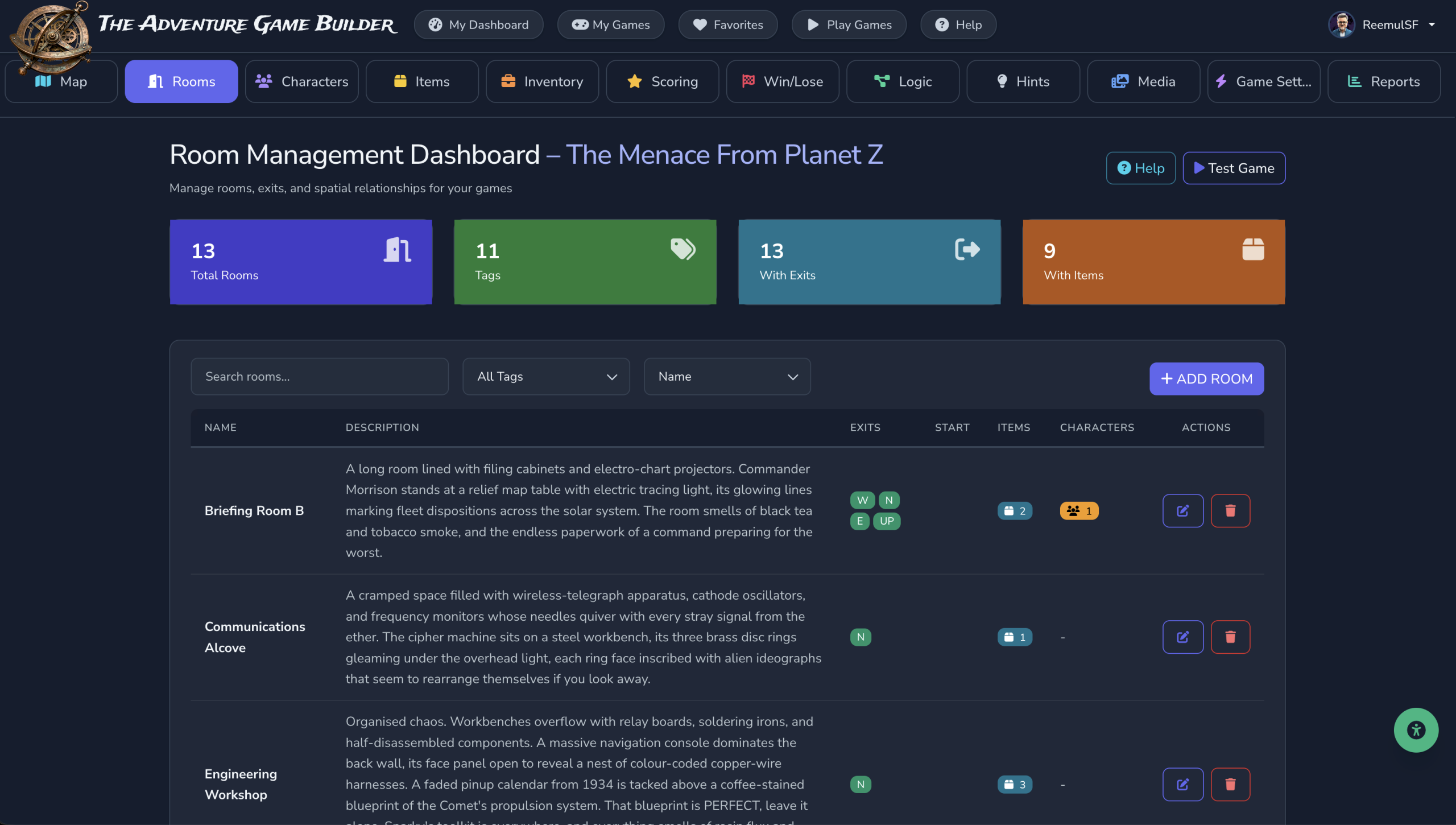Edit the Briefing Room B entry
Screen dimensions: 1456x825
tap(1183, 510)
